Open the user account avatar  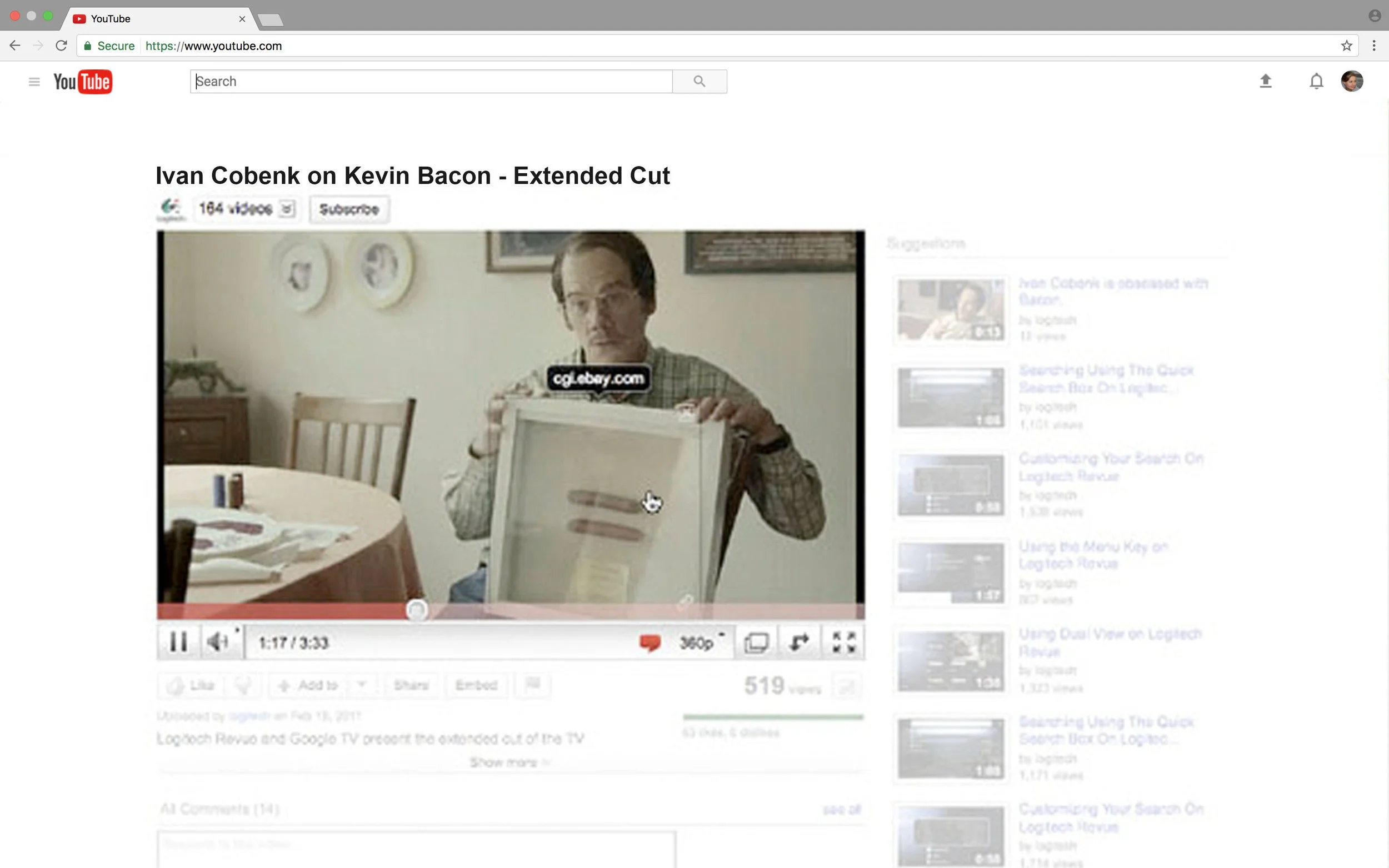[x=1352, y=81]
